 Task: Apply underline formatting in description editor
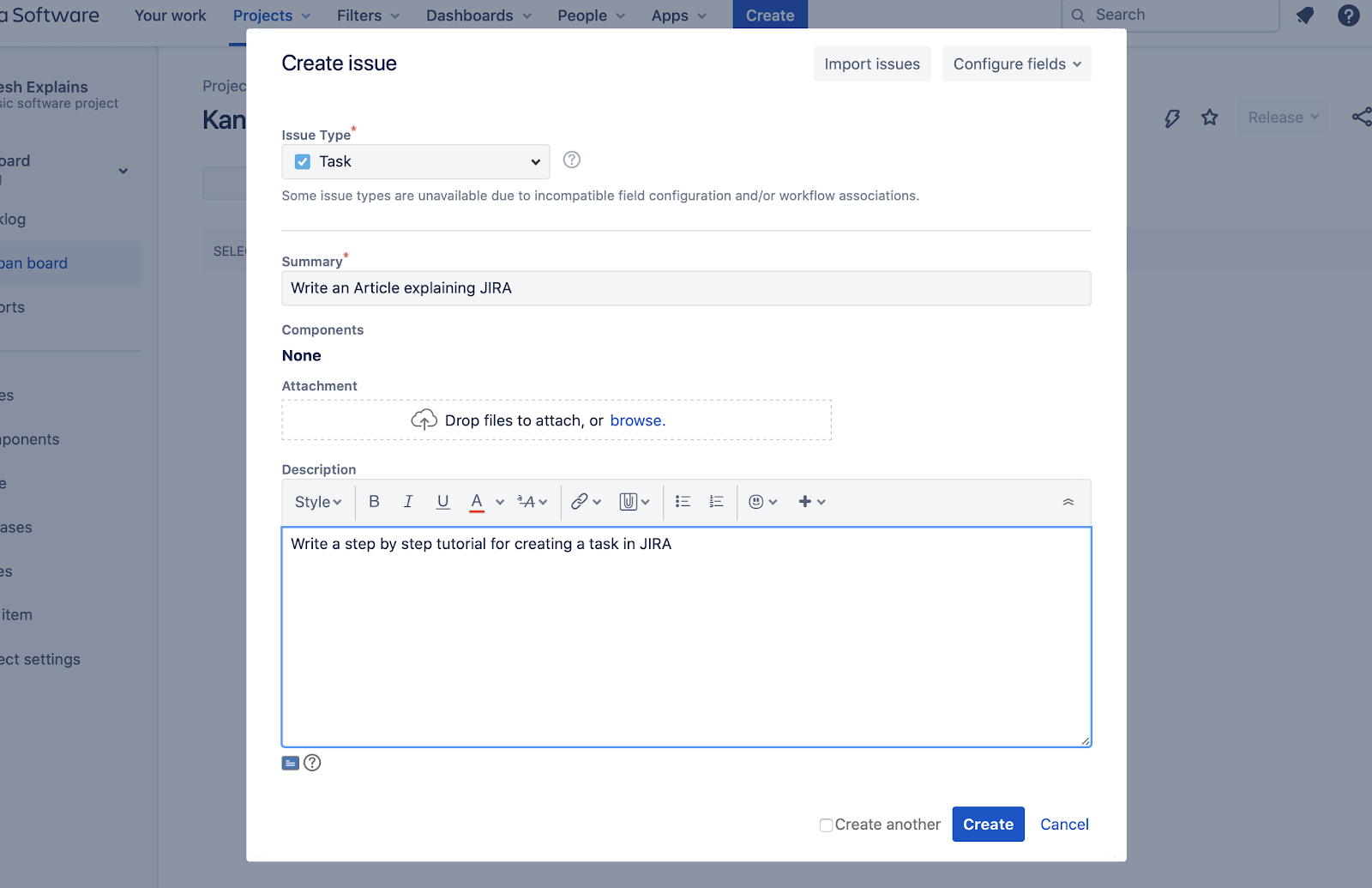click(442, 502)
